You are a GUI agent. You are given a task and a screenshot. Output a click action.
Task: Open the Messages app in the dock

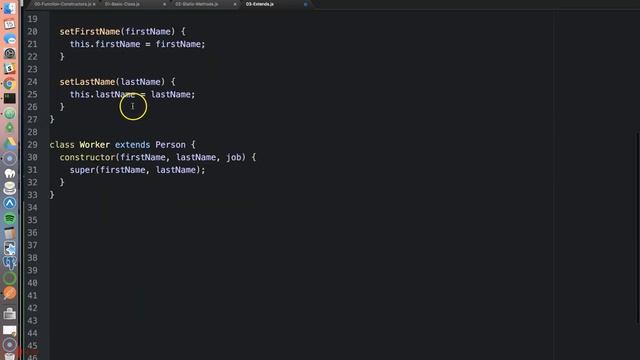coord(9,39)
